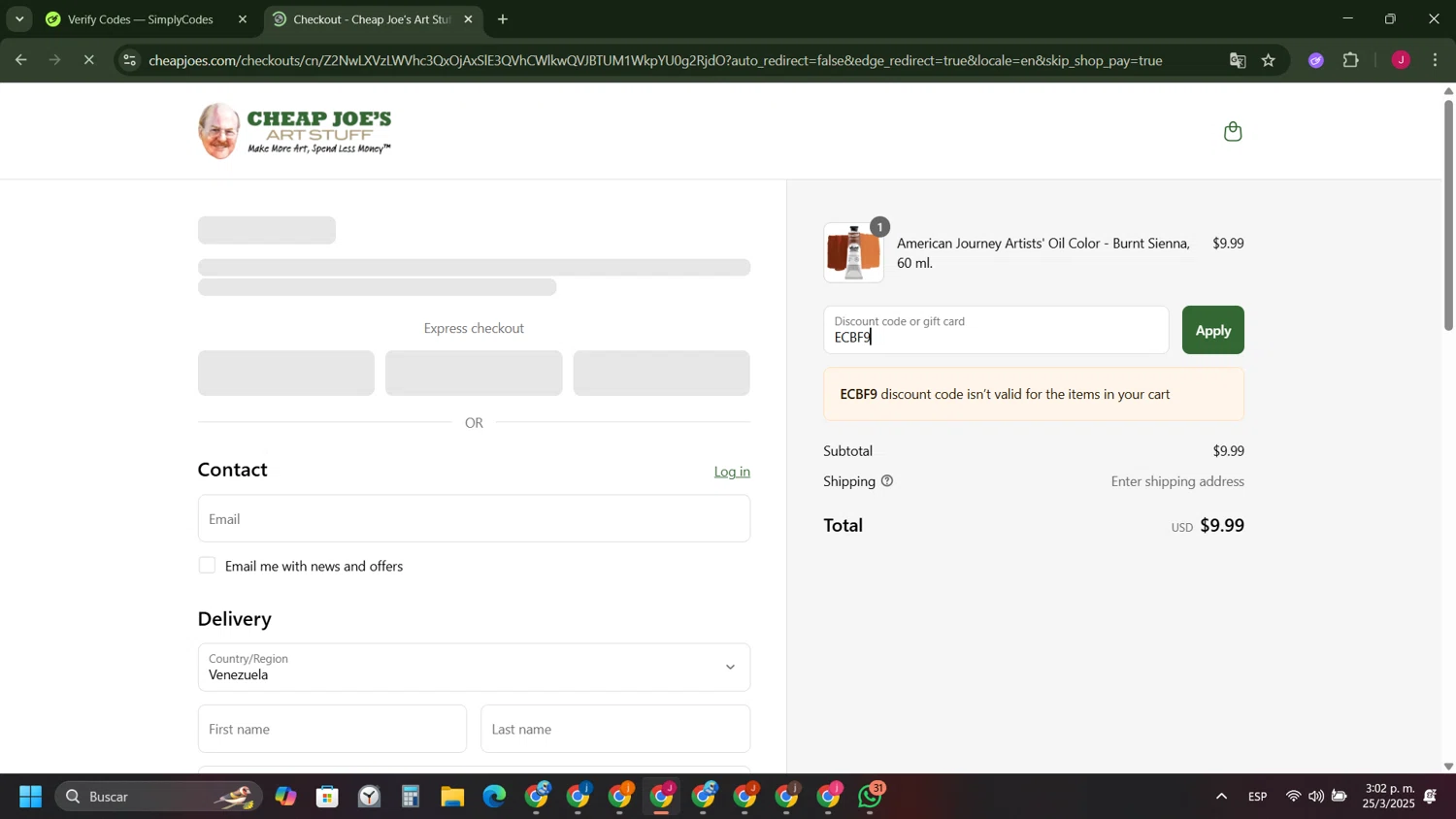This screenshot has height=819, width=1456.
Task: Click the ECBF9 invalid code error message
Action: [x=1034, y=394]
